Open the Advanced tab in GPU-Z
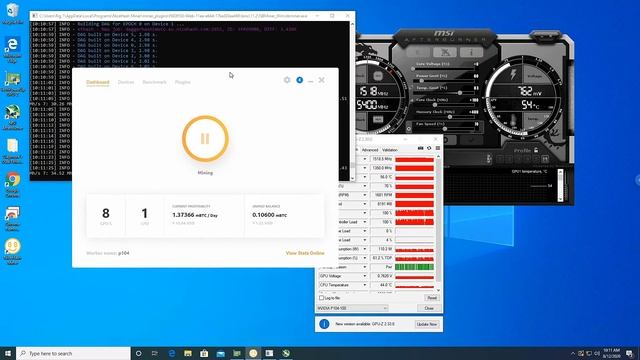640x360 pixels. pos(370,150)
